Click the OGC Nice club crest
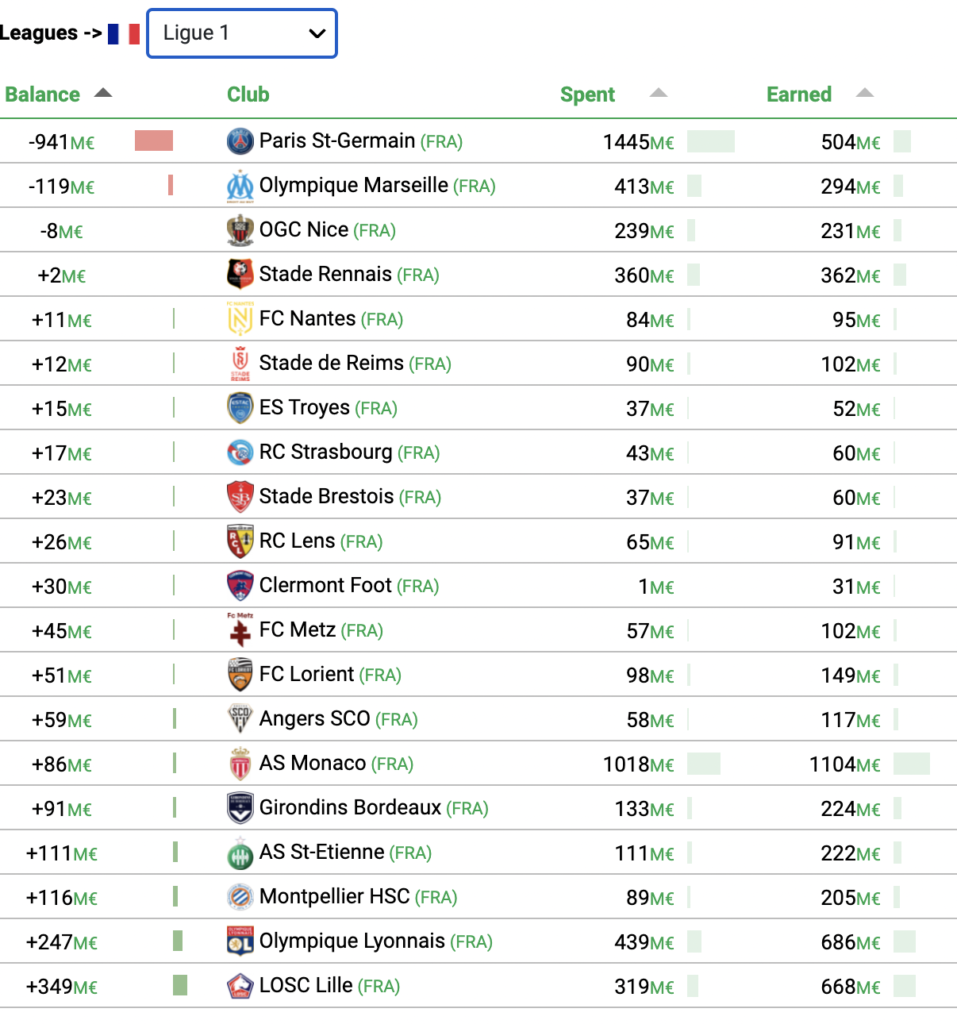957x1024 pixels. coord(240,230)
